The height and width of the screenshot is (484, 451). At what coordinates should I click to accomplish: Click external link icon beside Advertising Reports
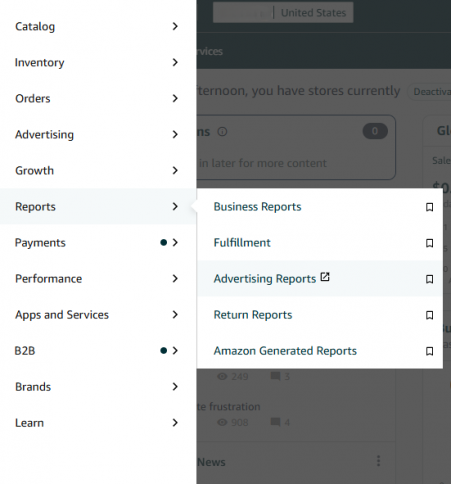[325, 277]
